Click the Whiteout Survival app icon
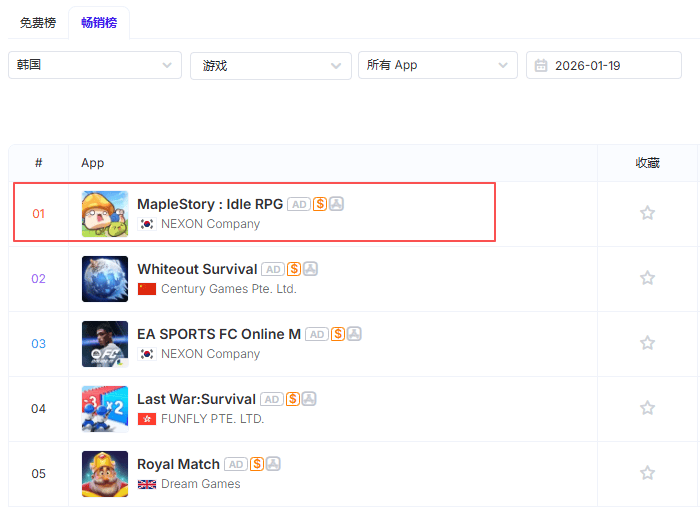The width and height of the screenshot is (700, 507). (105, 278)
